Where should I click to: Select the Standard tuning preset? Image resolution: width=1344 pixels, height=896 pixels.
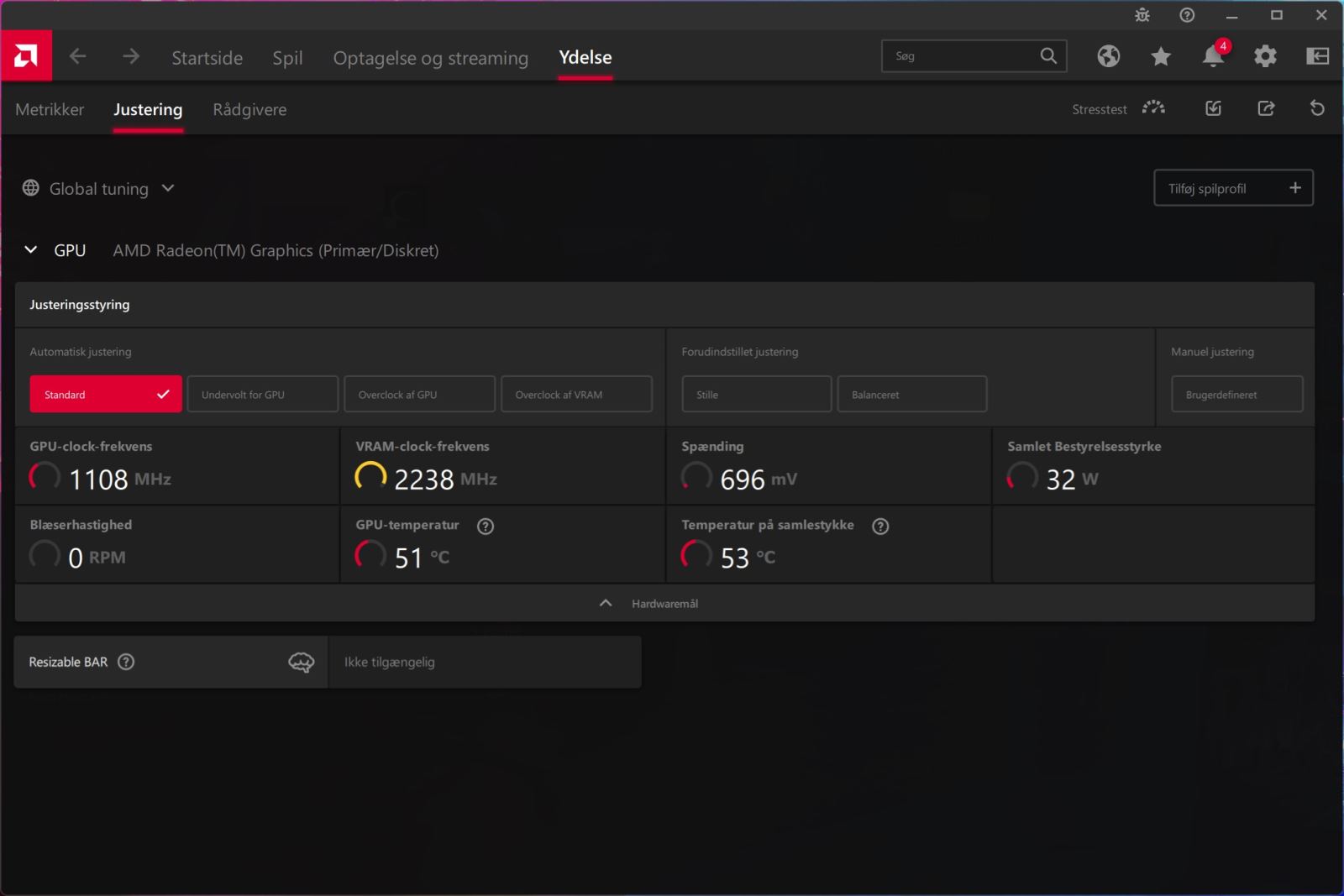click(x=106, y=394)
